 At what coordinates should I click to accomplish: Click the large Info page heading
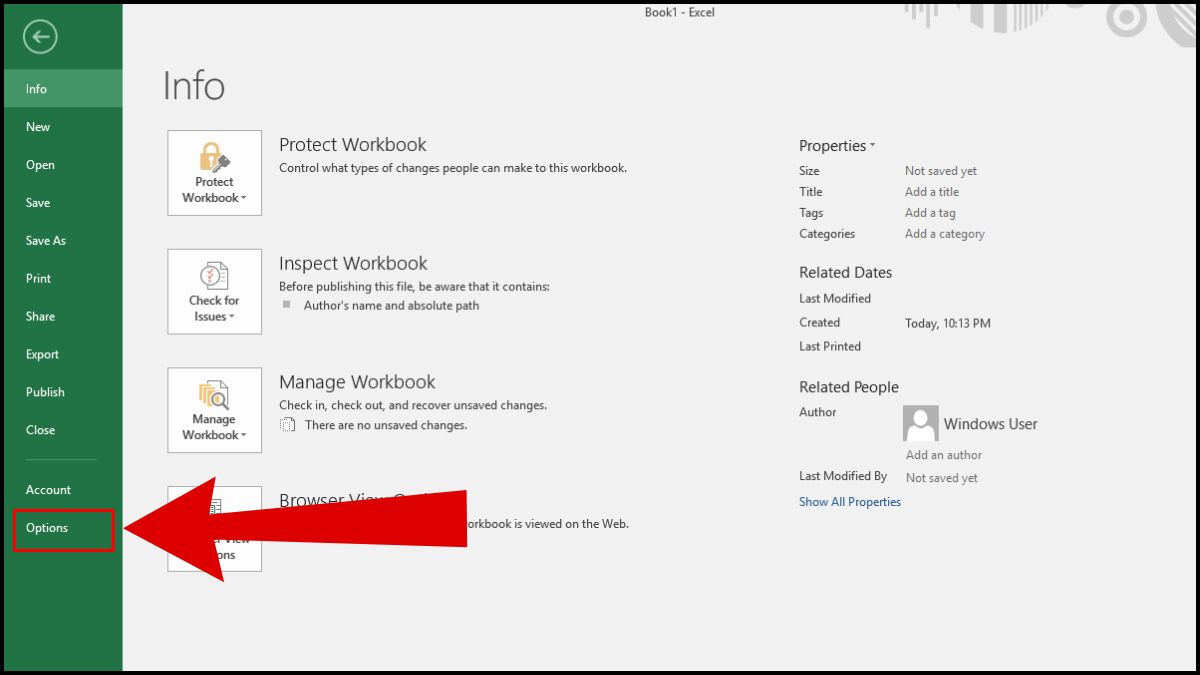(194, 86)
